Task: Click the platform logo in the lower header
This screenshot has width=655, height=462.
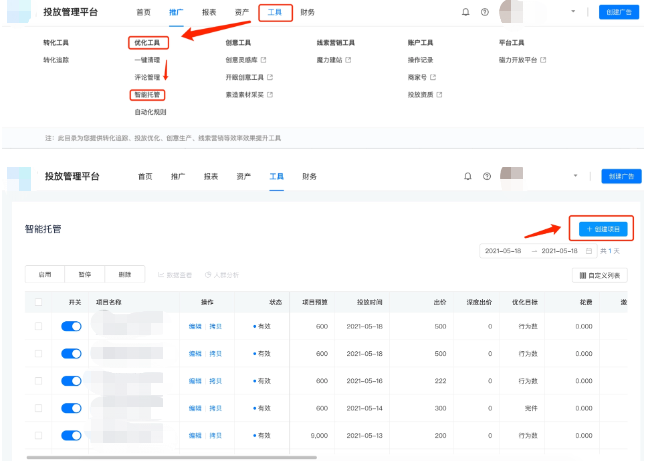Action: (19, 178)
